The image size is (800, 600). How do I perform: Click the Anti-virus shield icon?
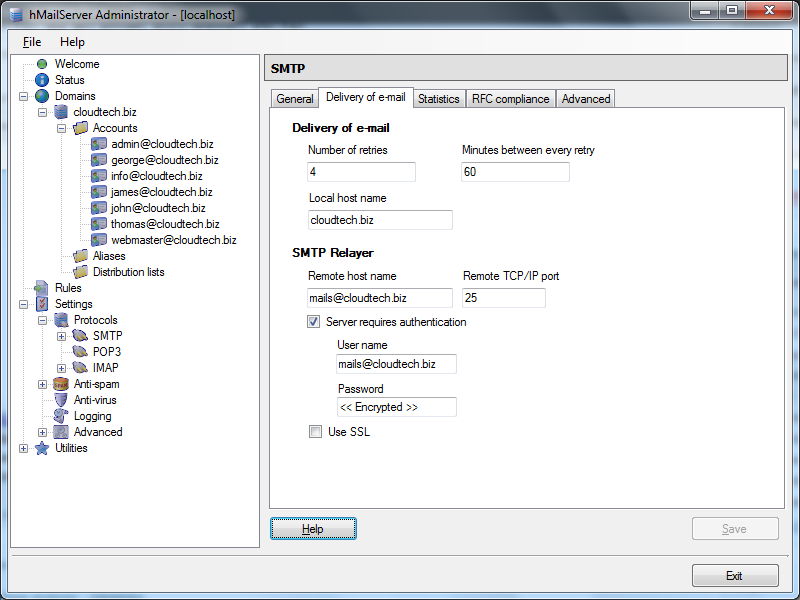tap(61, 400)
